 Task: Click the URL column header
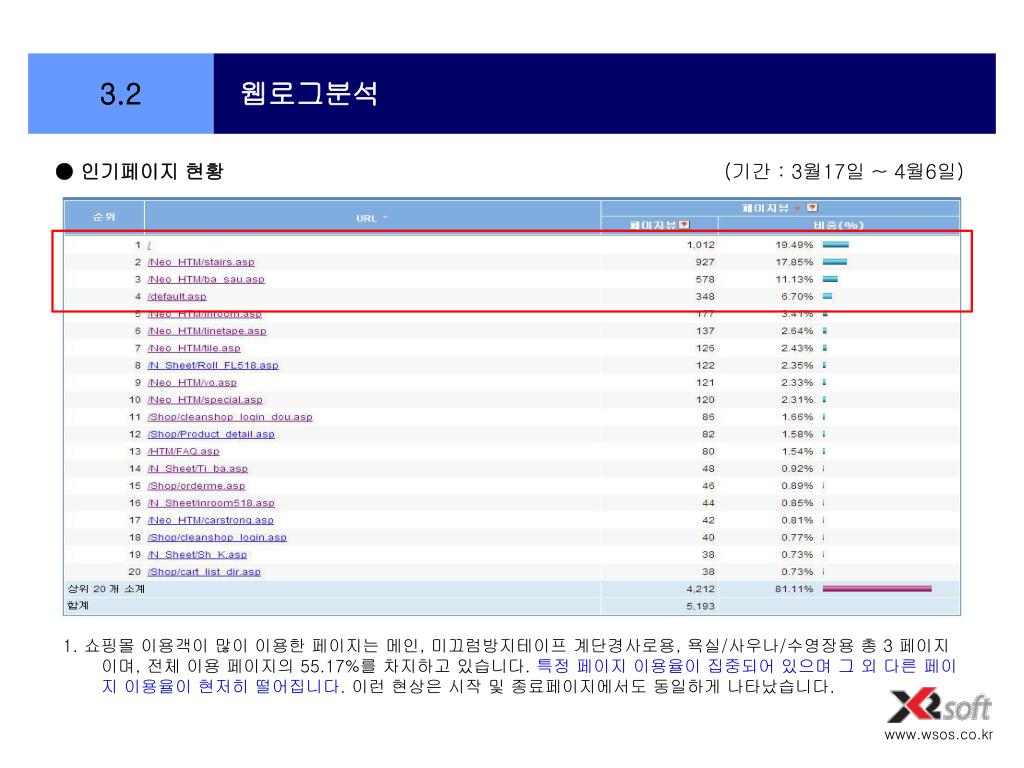click(366, 218)
